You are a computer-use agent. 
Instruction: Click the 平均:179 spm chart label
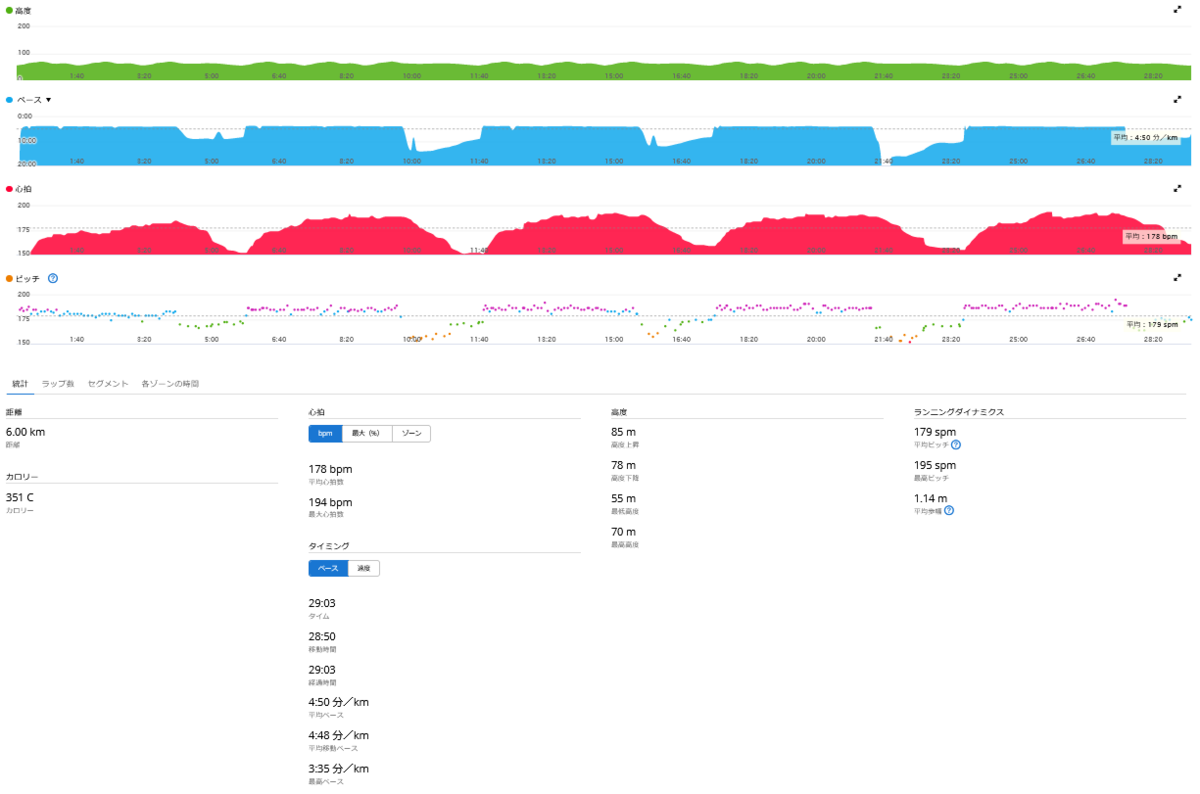(x=1151, y=324)
